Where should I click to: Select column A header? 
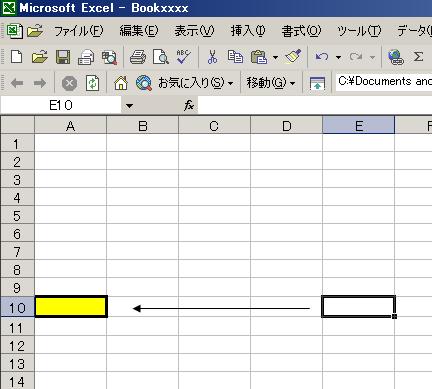(x=71, y=126)
